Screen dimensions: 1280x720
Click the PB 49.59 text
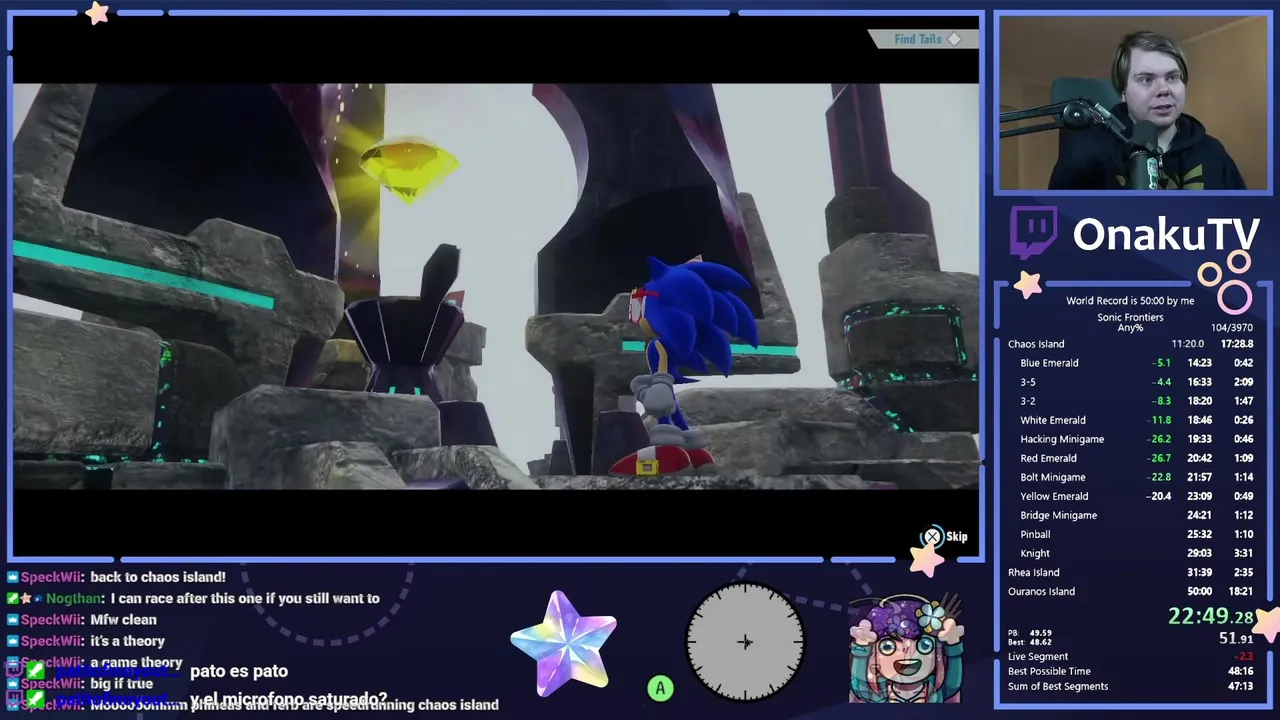[x=1029, y=633]
